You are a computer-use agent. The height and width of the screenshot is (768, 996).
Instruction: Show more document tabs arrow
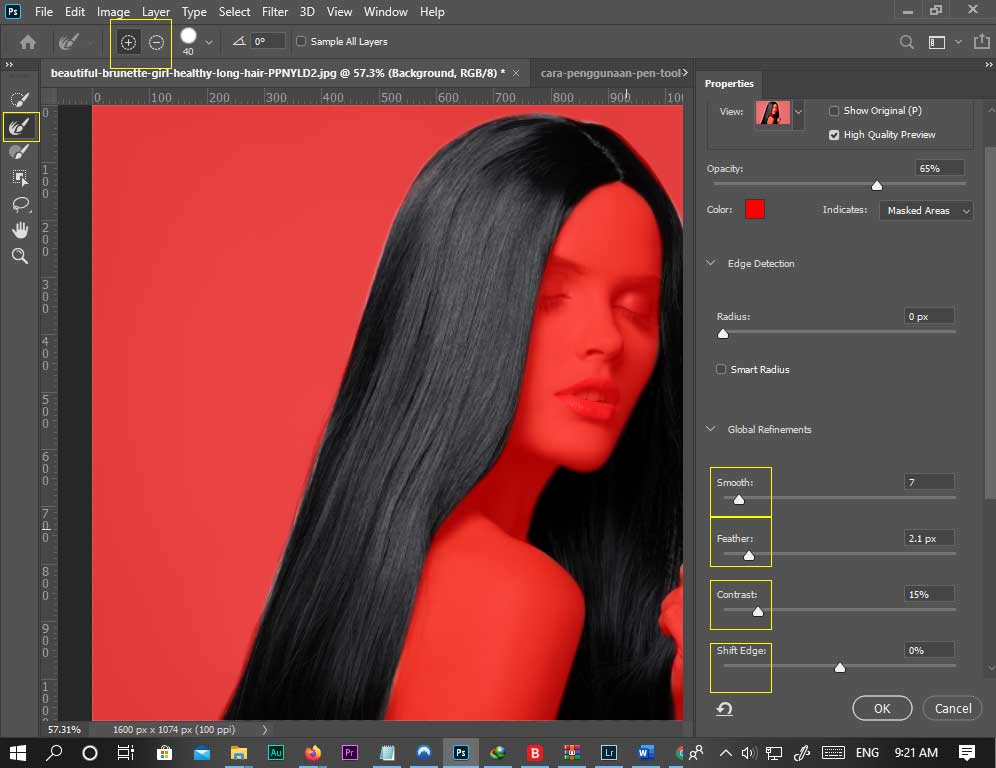coord(685,73)
